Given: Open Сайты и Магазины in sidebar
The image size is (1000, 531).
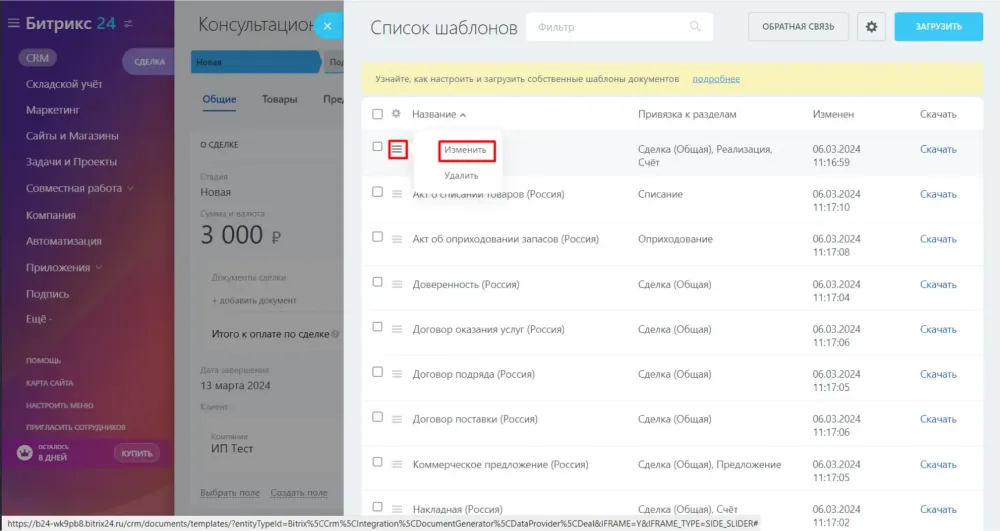Looking at the screenshot, I should [72, 136].
